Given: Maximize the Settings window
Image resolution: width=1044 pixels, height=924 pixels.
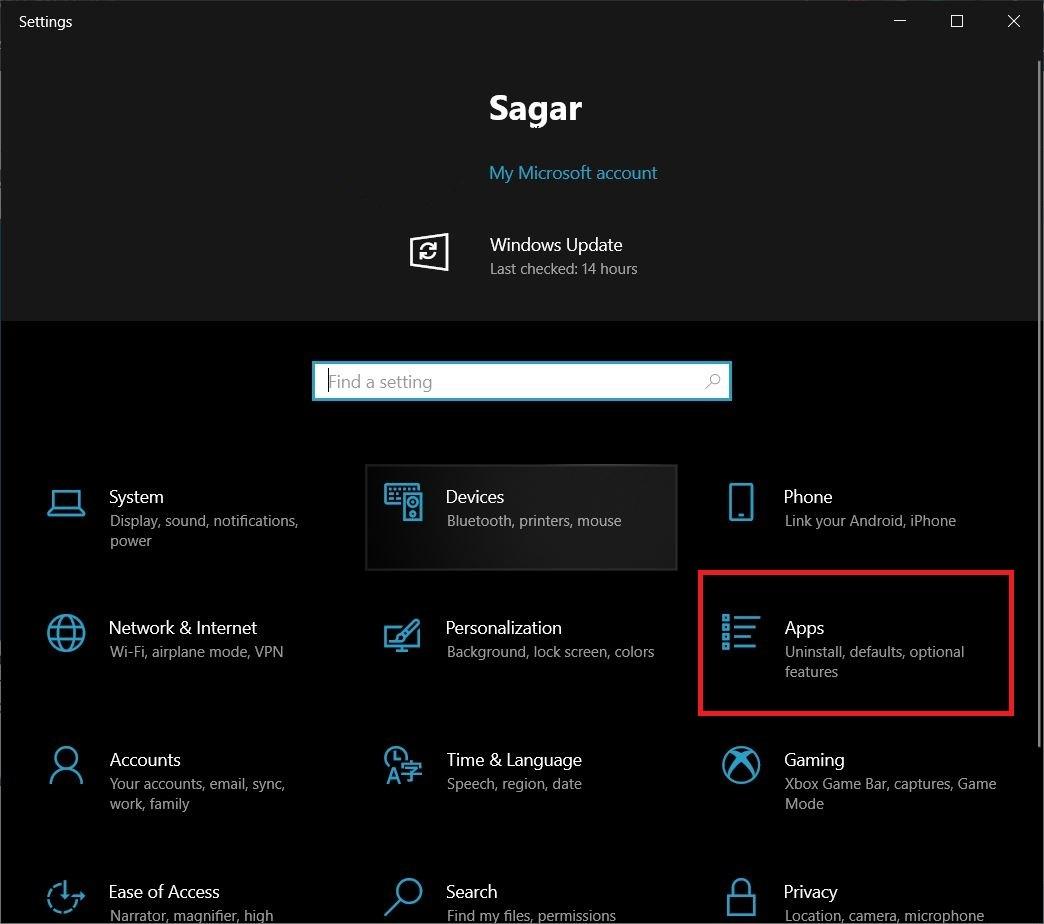Looking at the screenshot, I should pos(957,21).
